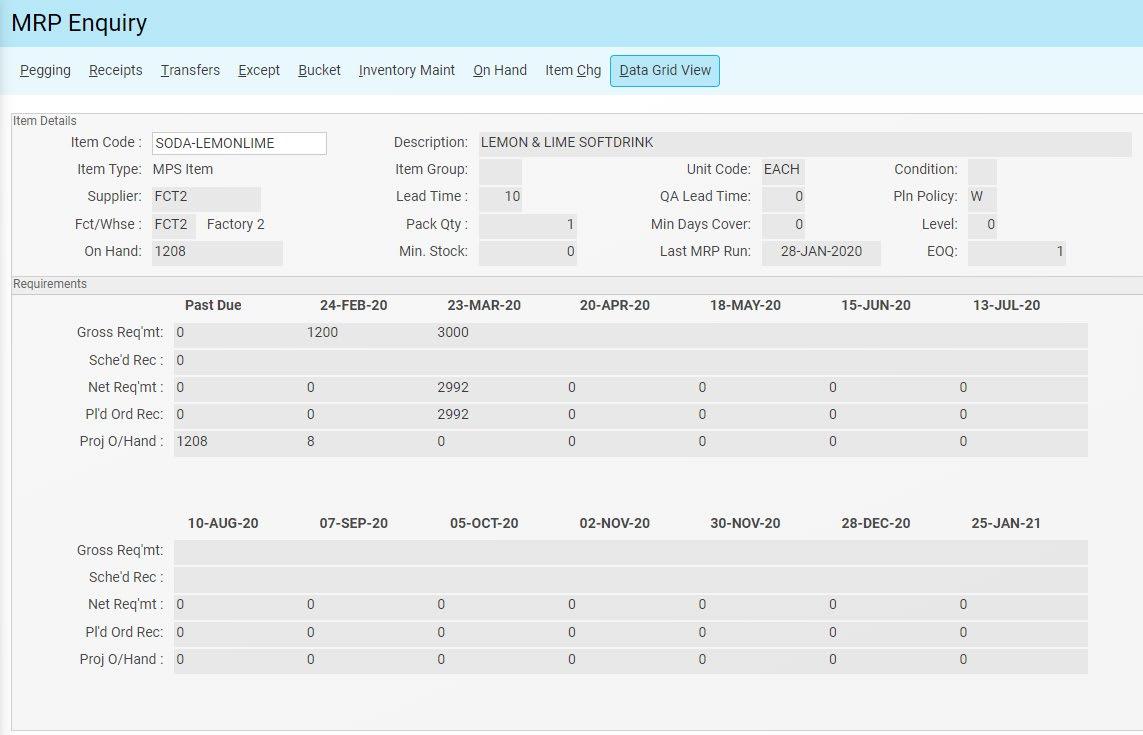Open the Pegging tab

point(45,71)
